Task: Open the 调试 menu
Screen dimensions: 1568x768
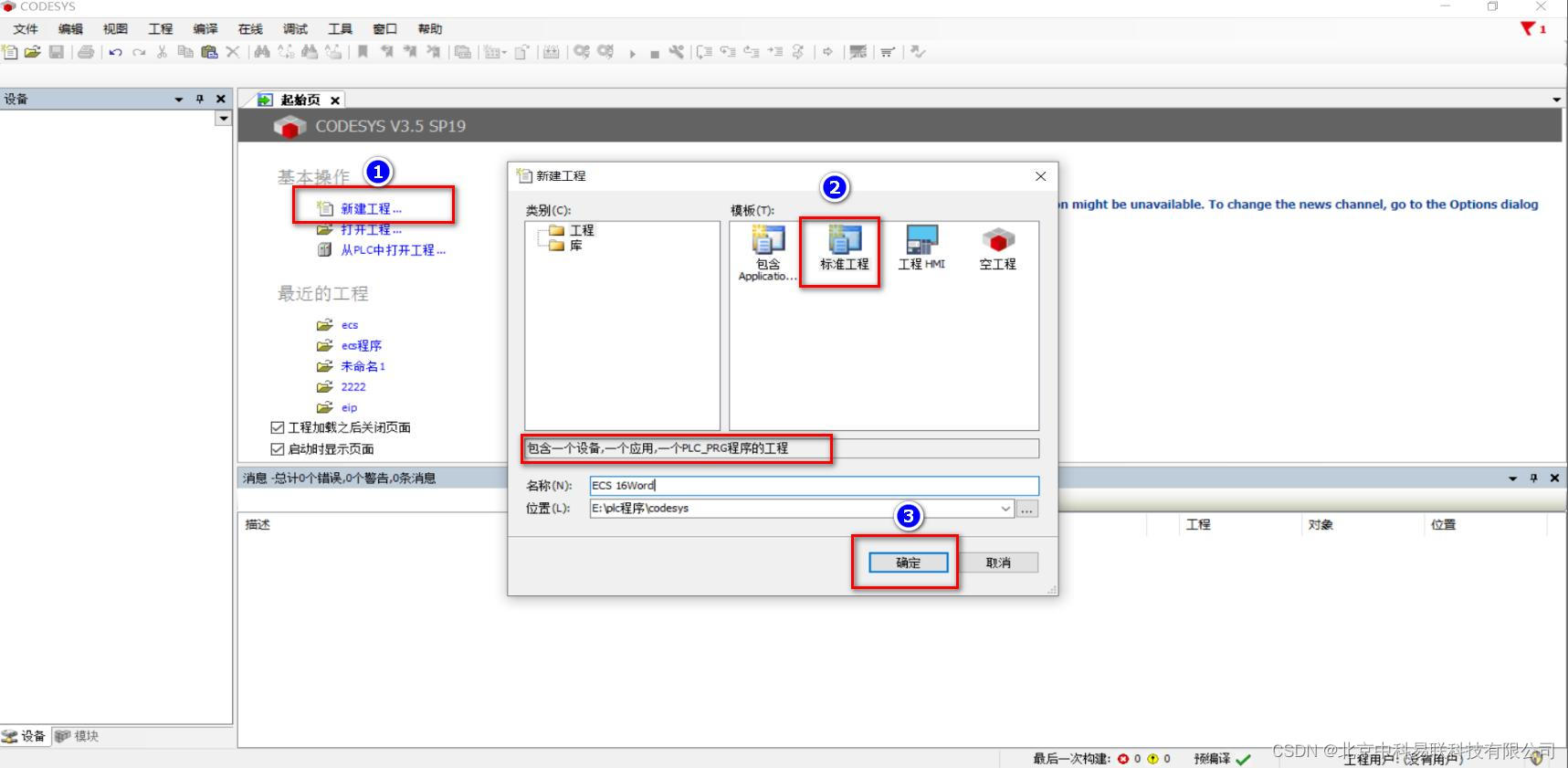Action: tap(295, 29)
